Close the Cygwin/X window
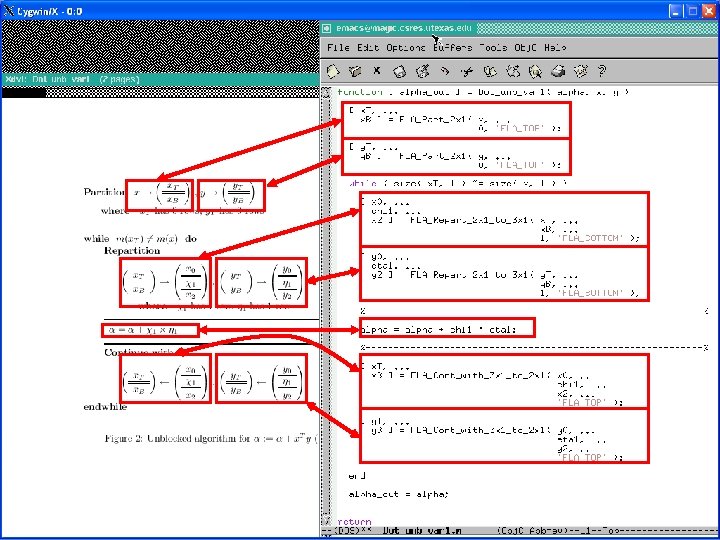Viewport: 720px width, 540px height. pos(709,11)
